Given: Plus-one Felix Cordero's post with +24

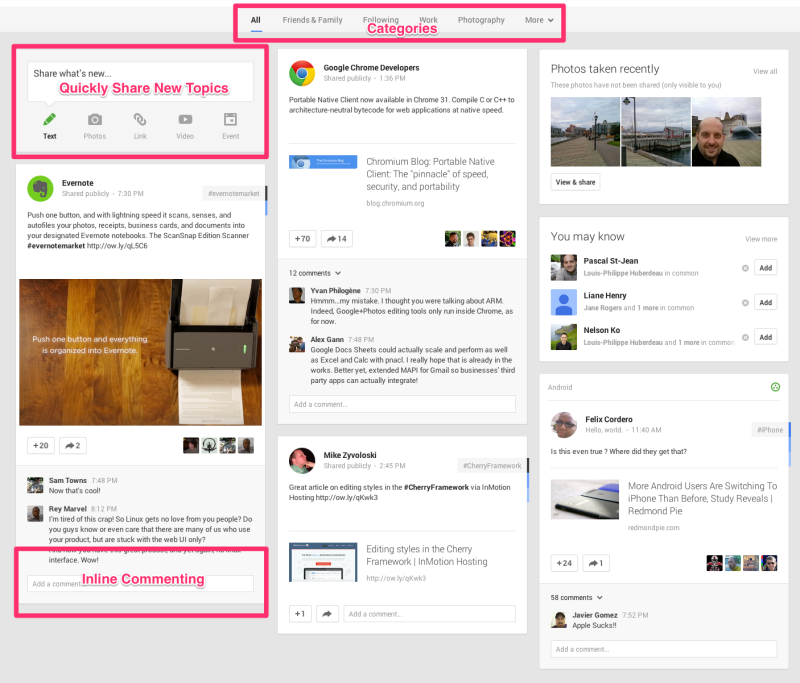Looking at the screenshot, I should 564,563.
